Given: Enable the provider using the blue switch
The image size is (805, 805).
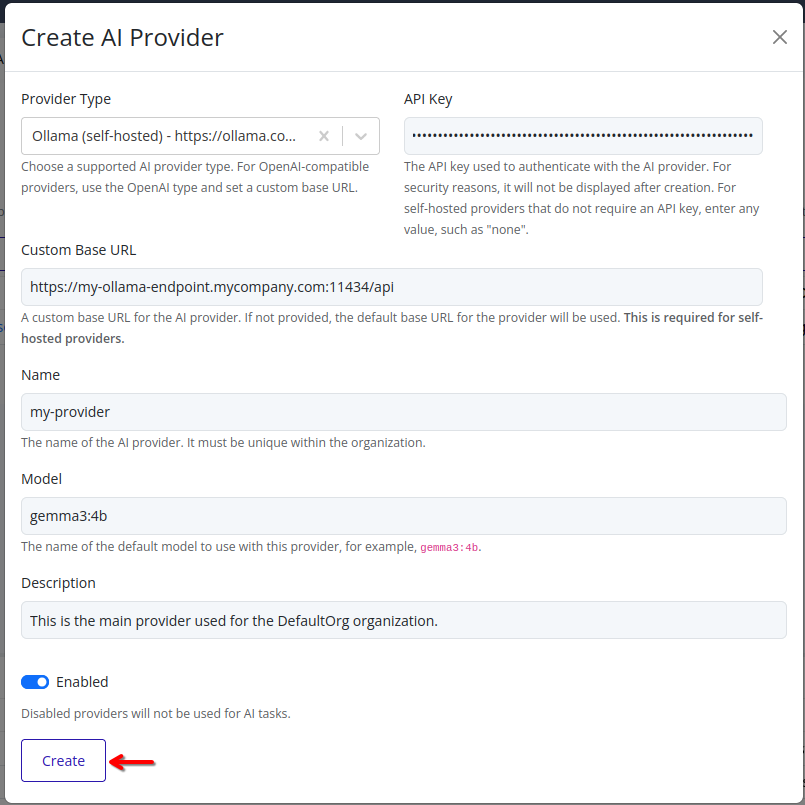Looking at the screenshot, I should coord(34,681).
